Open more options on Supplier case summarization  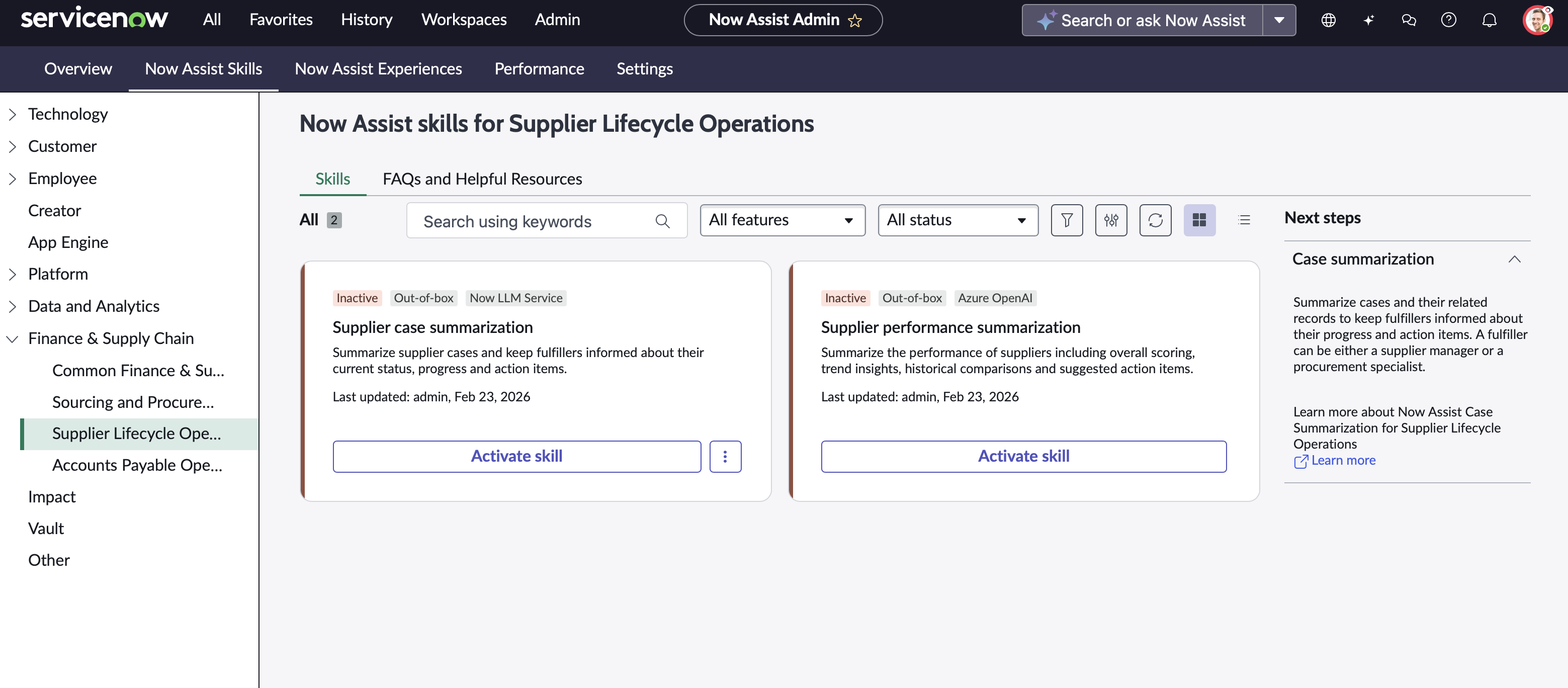[725, 456]
